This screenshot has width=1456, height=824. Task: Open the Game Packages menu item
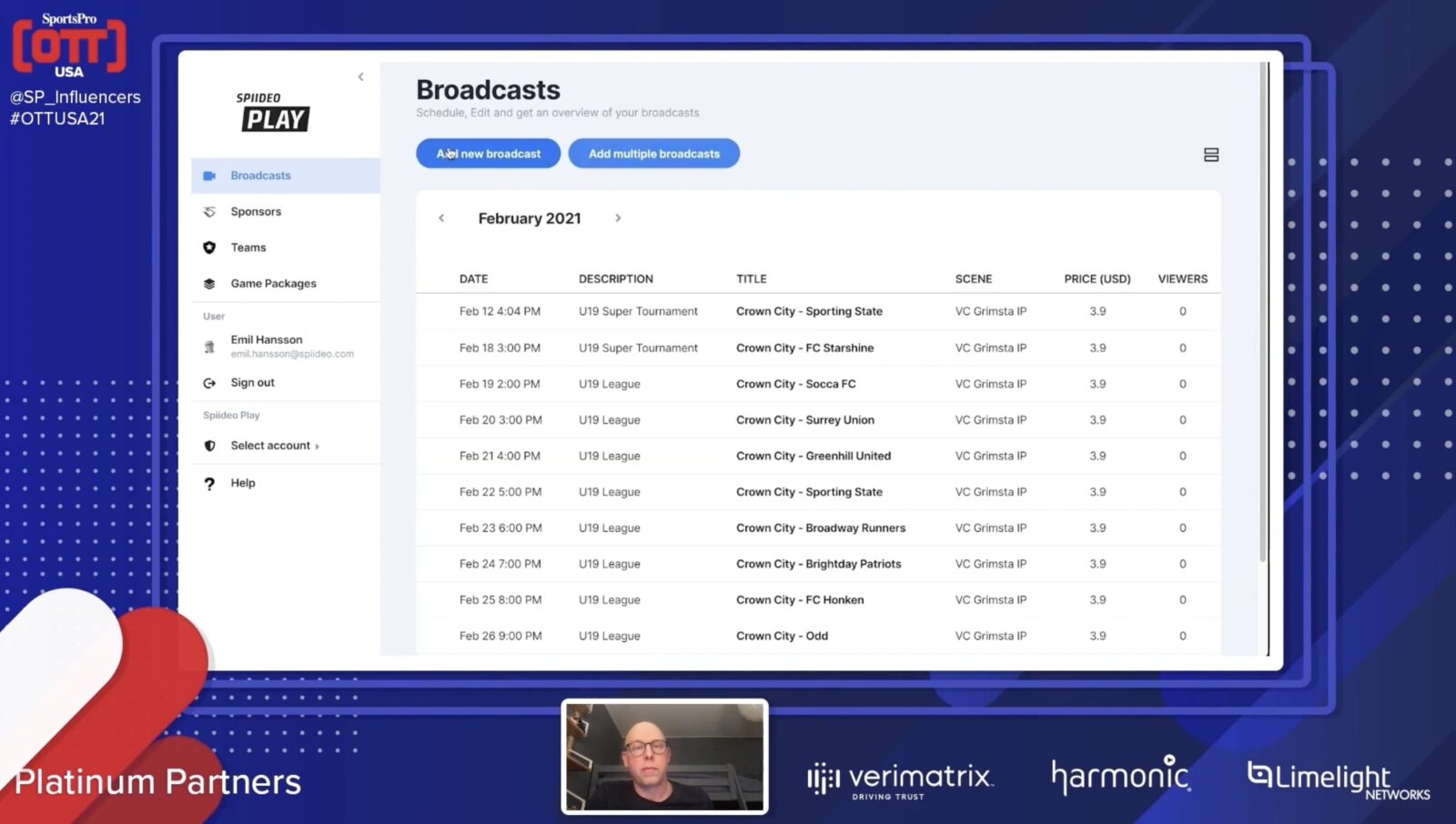pyautogui.click(x=273, y=284)
